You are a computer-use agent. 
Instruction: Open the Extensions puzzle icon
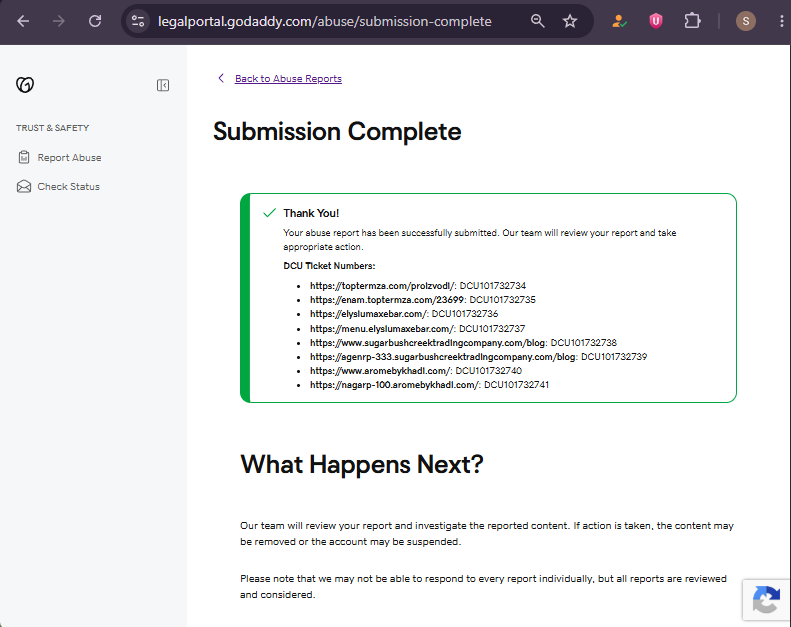tap(692, 21)
